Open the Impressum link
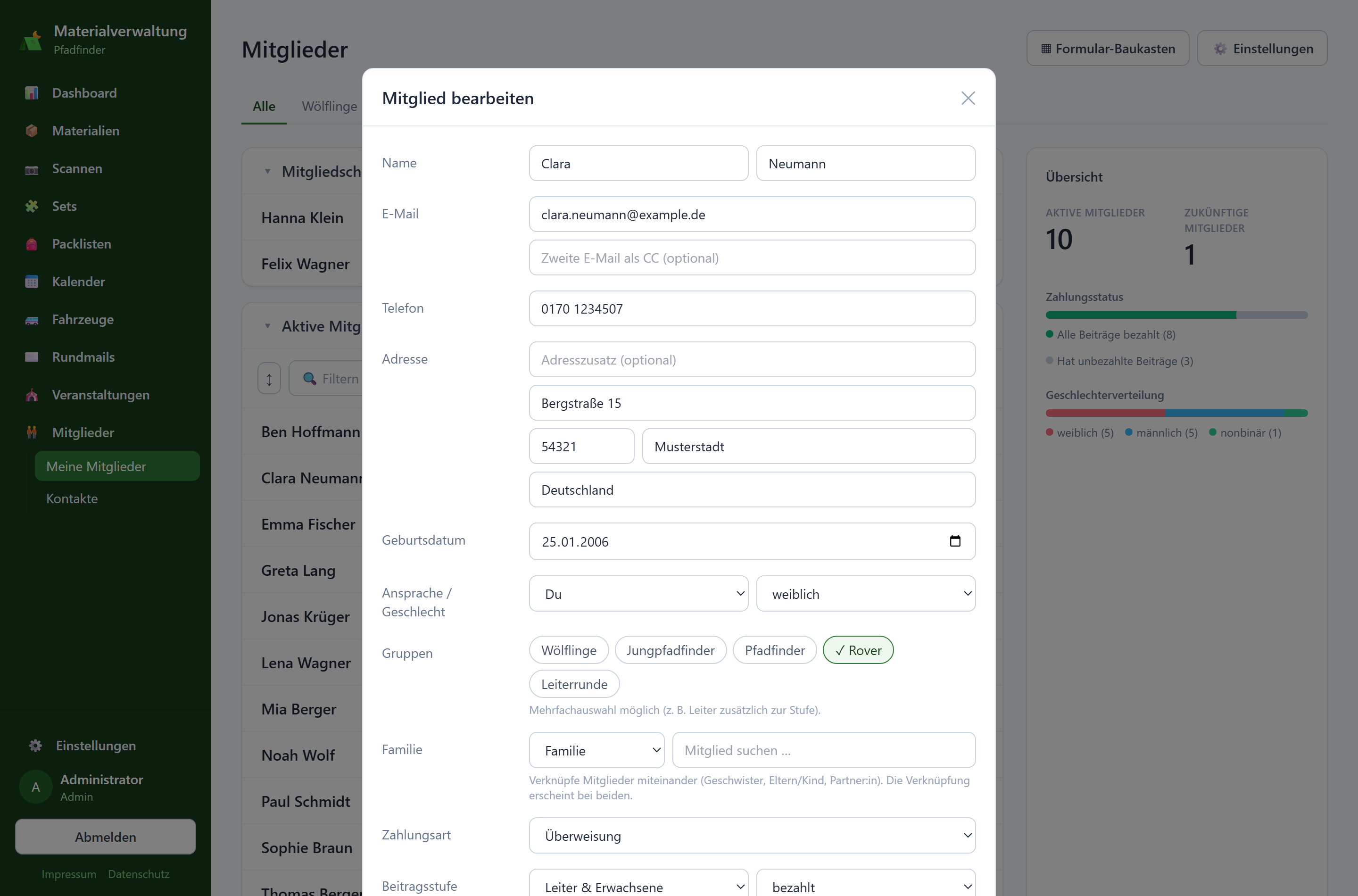 click(68, 874)
